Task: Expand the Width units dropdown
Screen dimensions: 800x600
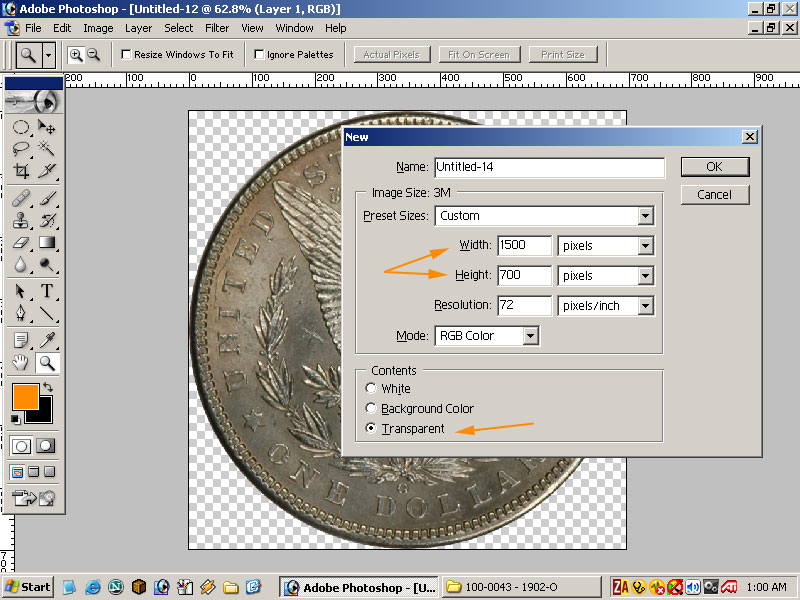Action: coord(645,246)
